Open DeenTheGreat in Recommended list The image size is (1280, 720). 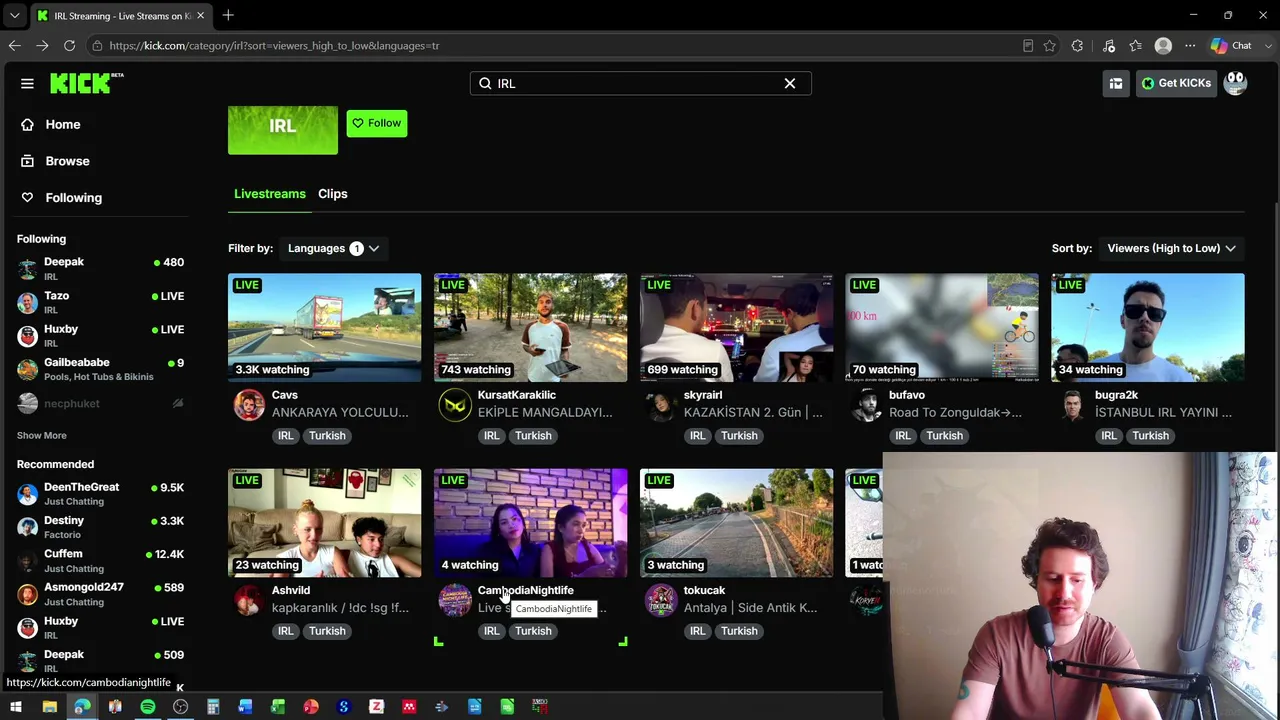pyautogui.click(x=100, y=494)
